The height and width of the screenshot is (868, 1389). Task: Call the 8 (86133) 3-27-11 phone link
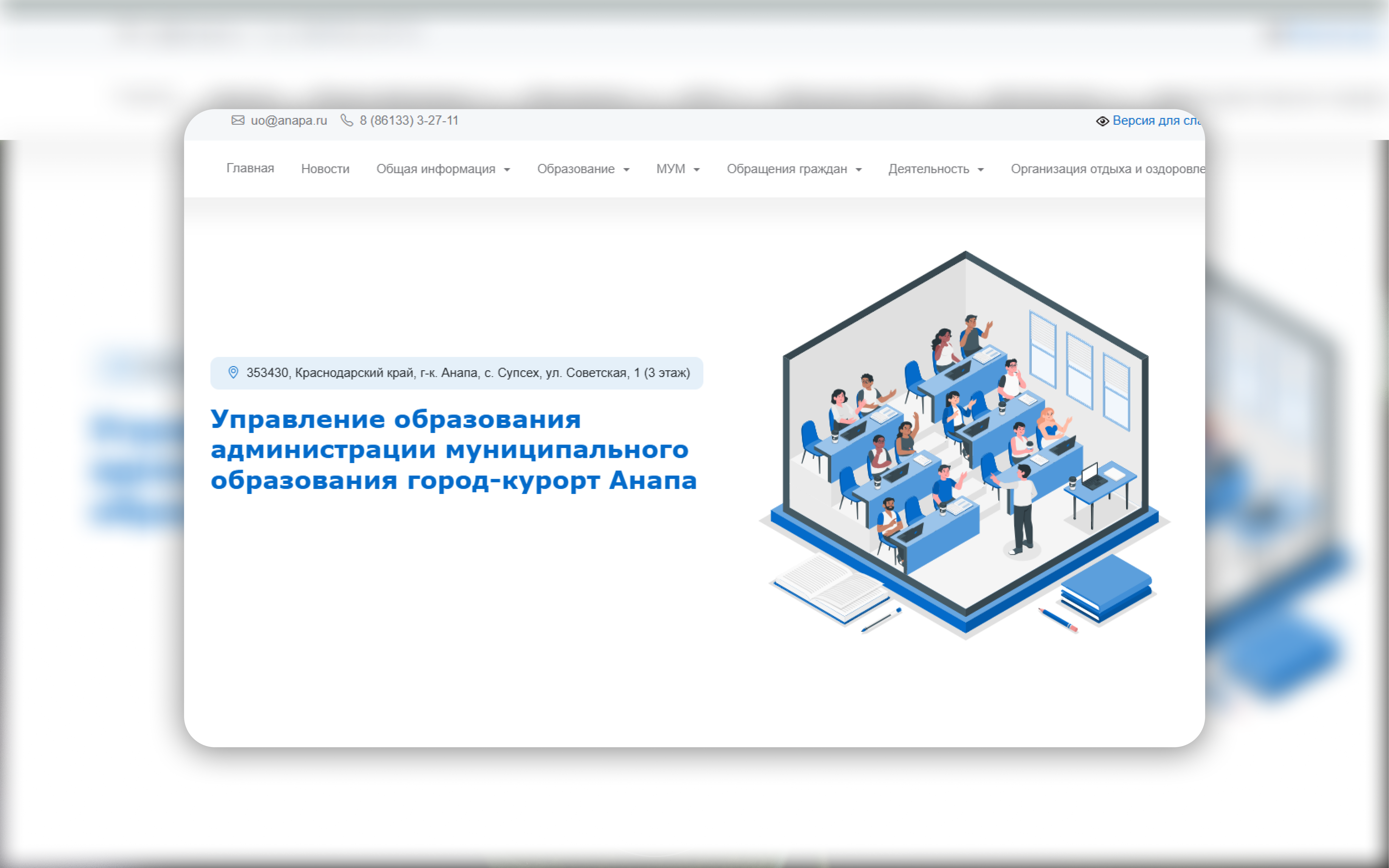click(x=409, y=121)
